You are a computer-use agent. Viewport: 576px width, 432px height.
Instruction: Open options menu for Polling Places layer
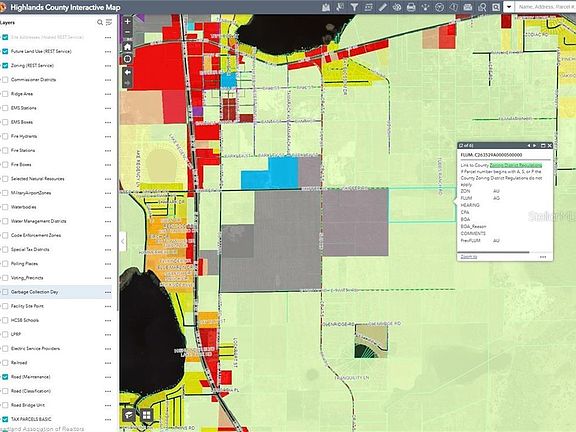click(x=108, y=264)
